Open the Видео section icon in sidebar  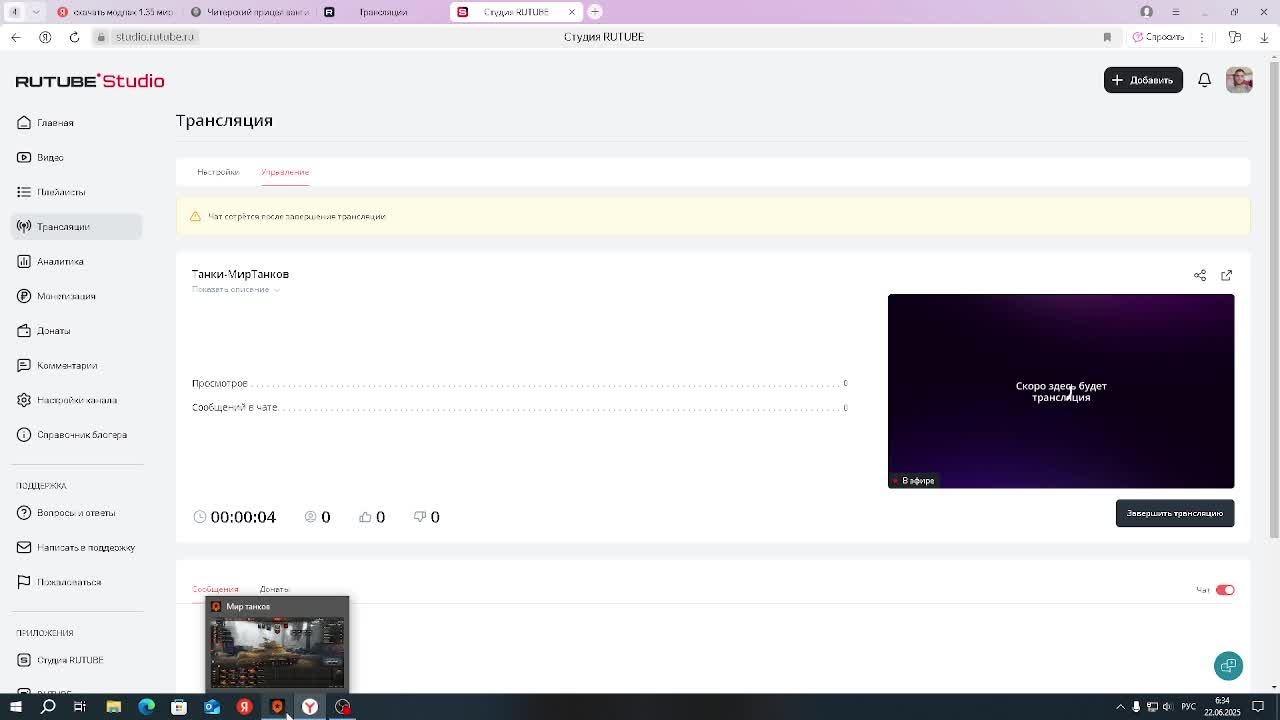coord(24,157)
